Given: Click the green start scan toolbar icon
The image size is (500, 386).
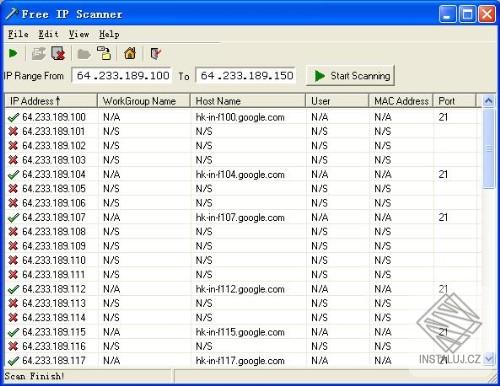Looking at the screenshot, I should (13, 54).
